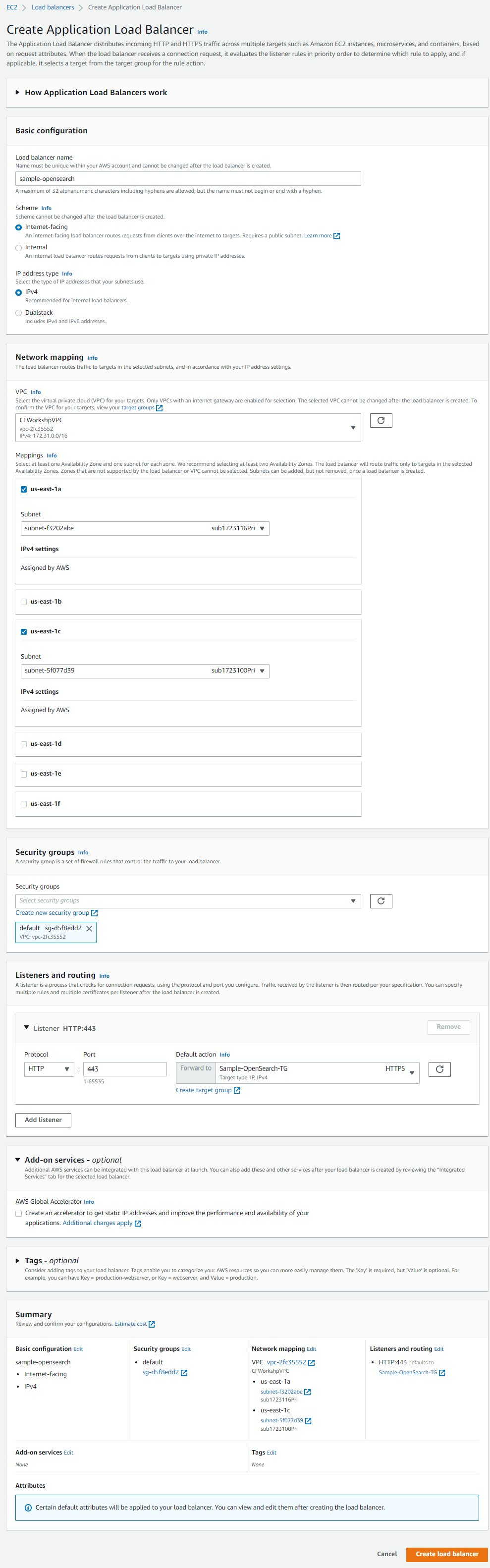The width and height of the screenshot is (490, 1568).
Task: Select the Internal scheme radio button
Action: click(19, 248)
